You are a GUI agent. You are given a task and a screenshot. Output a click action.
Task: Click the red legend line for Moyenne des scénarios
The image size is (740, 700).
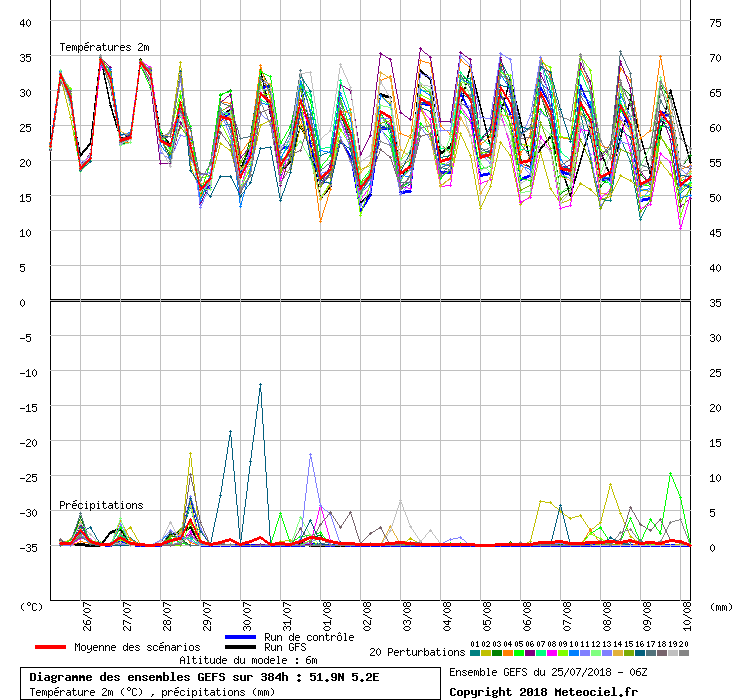(x=50, y=647)
